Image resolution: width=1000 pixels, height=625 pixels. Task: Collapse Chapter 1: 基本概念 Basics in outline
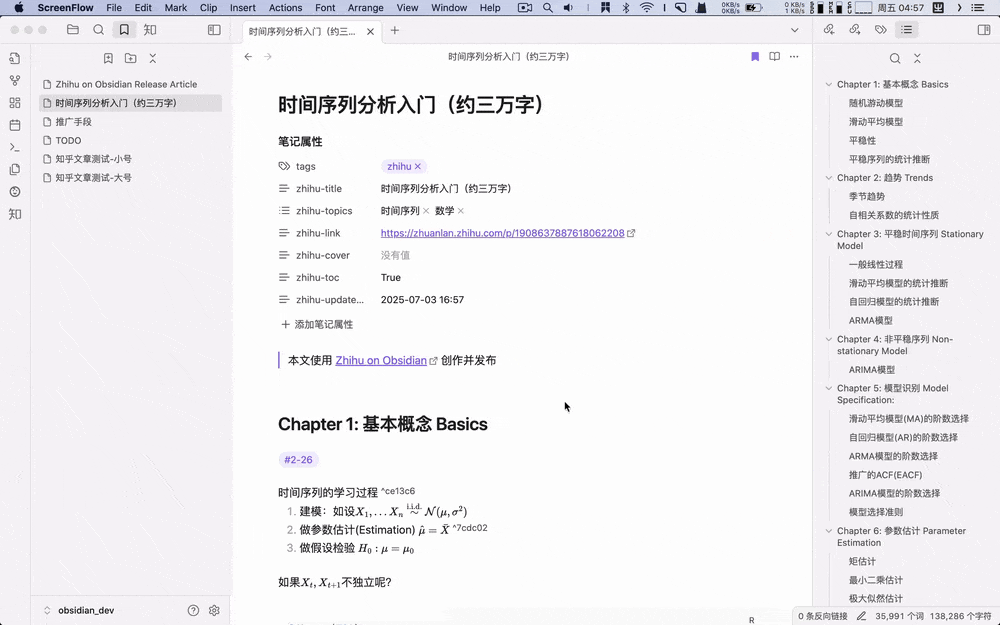pos(827,82)
